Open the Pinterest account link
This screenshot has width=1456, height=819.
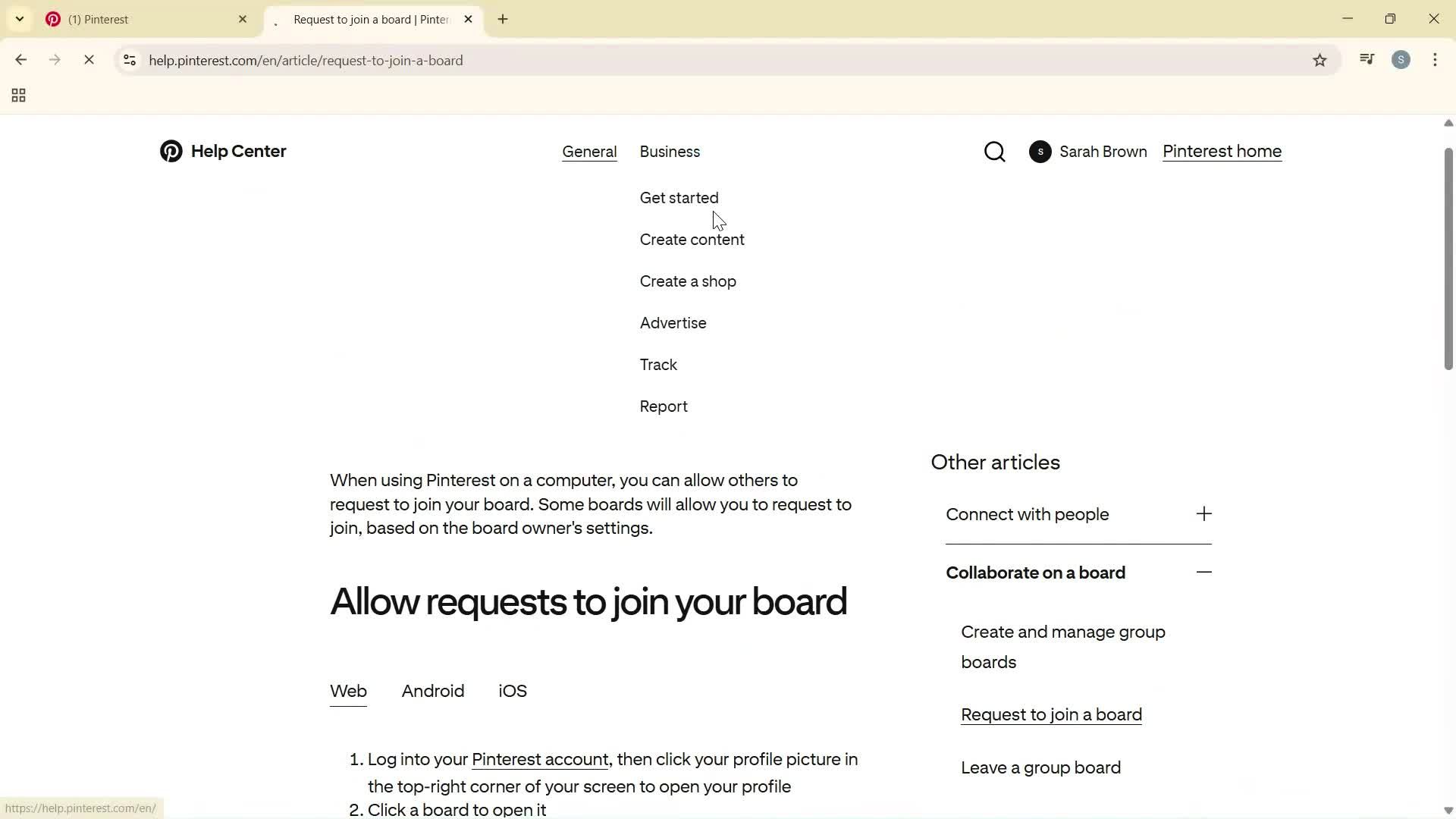point(539,759)
